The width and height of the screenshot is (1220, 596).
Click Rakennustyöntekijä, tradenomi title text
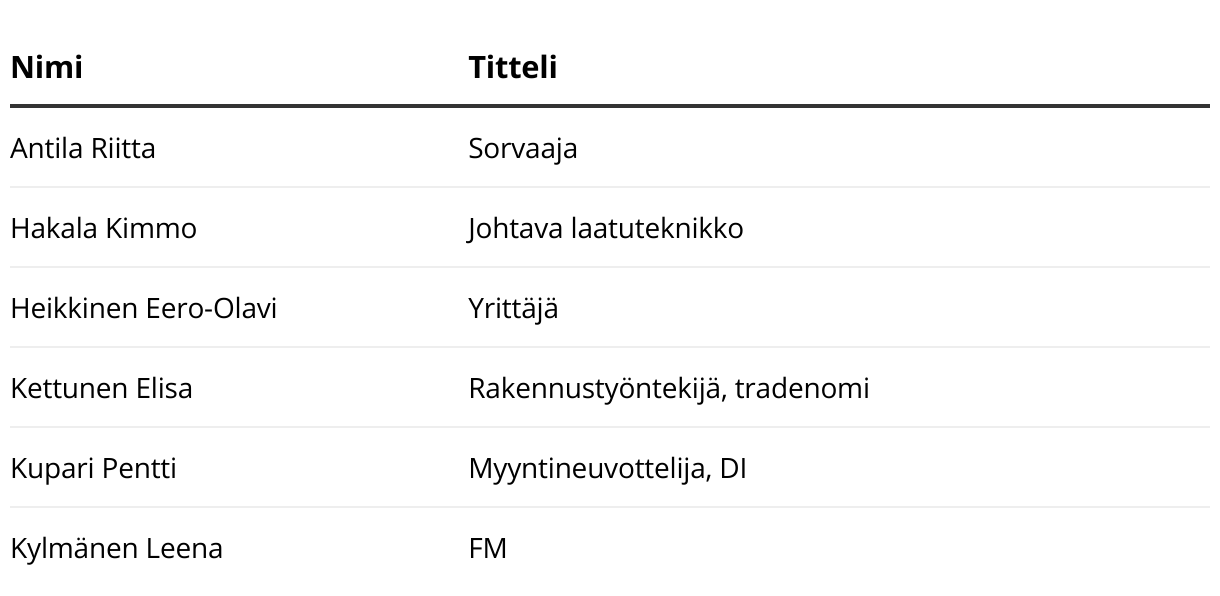point(669,388)
